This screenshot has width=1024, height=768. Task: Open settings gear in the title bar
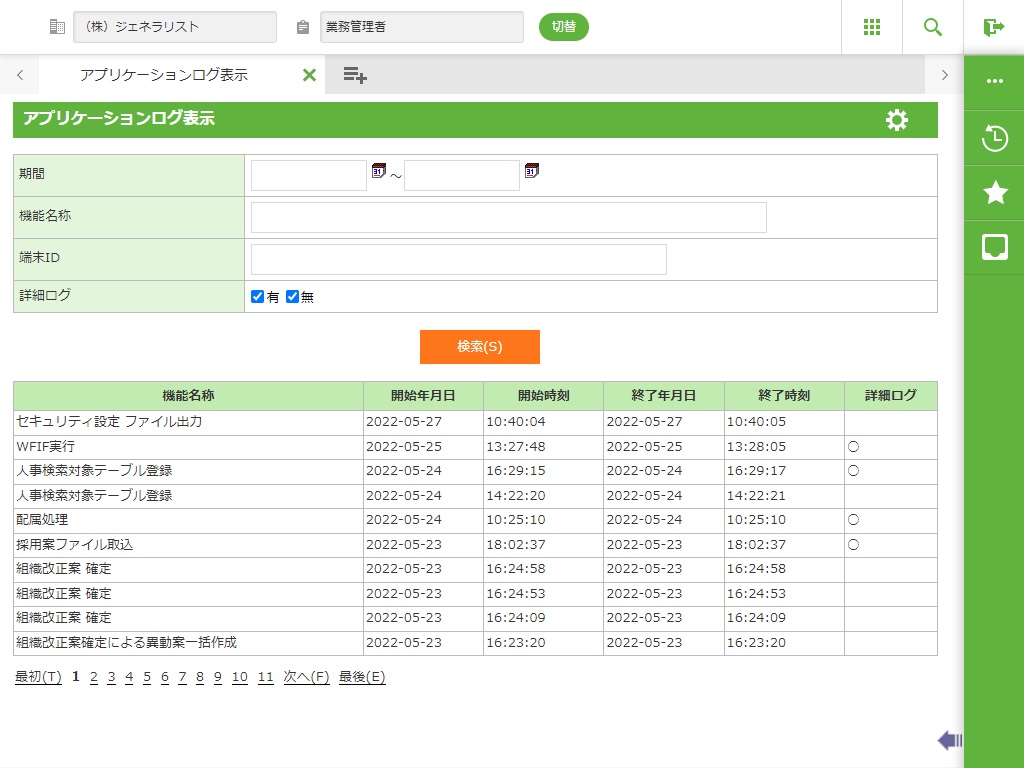coord(897,120)
